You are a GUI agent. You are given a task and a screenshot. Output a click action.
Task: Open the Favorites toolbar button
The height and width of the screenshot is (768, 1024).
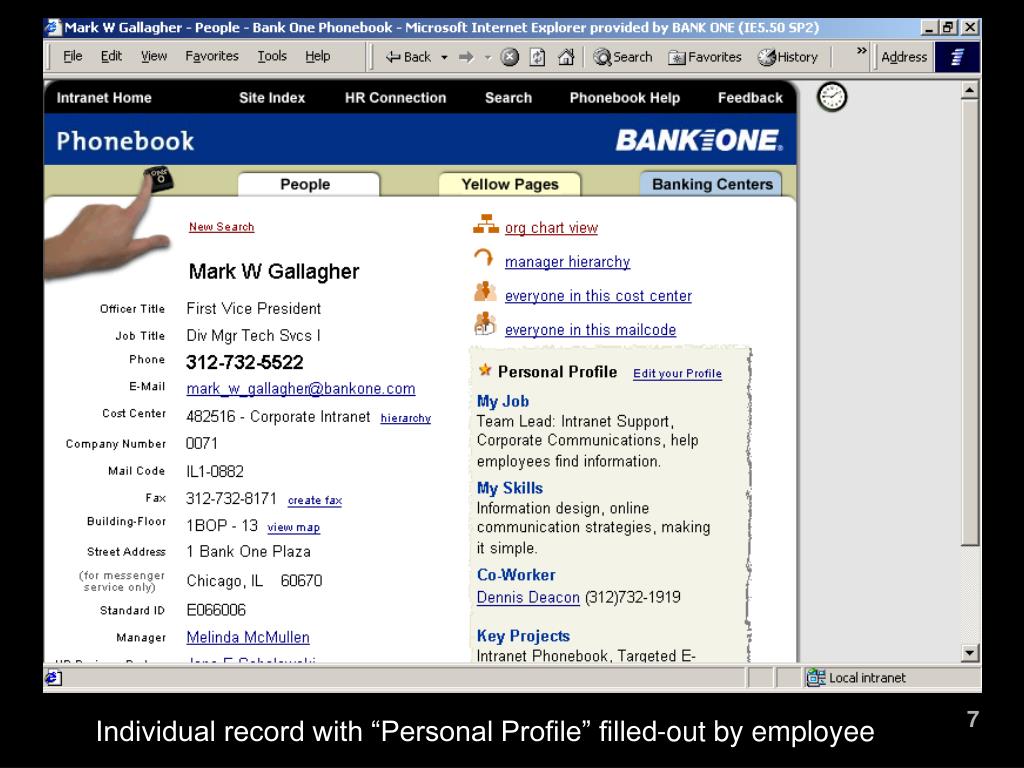click(x=705, y=57)
